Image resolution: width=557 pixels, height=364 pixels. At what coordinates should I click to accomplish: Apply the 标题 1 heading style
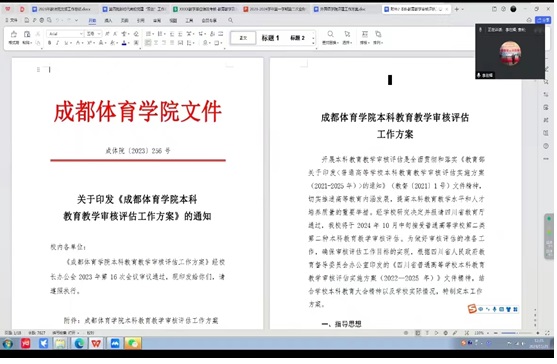tap(270, 38)
